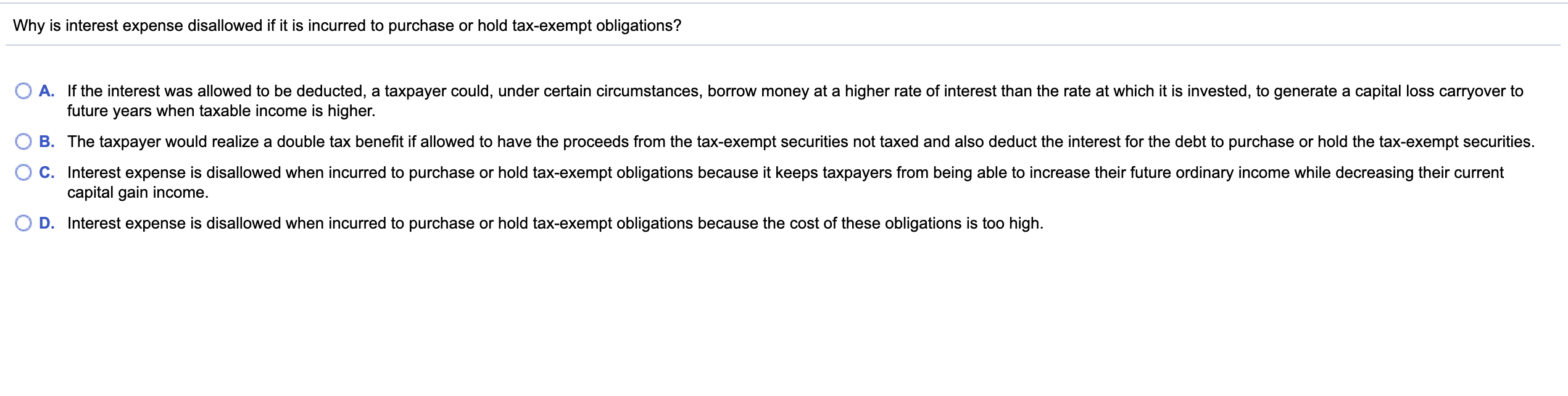Select the radio button for answer A

(22, 90)
